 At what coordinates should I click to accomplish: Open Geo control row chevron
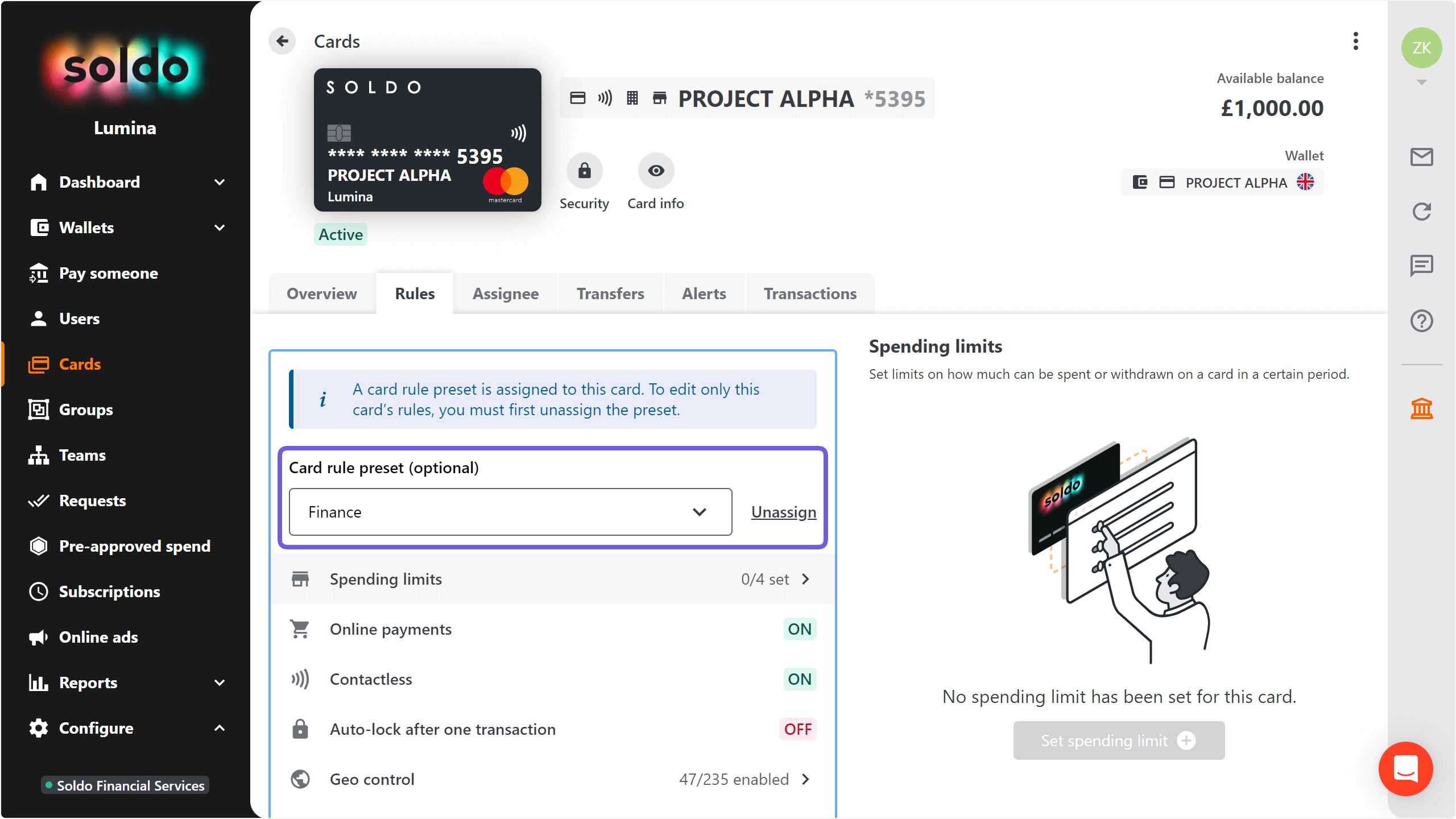[805, 779]
